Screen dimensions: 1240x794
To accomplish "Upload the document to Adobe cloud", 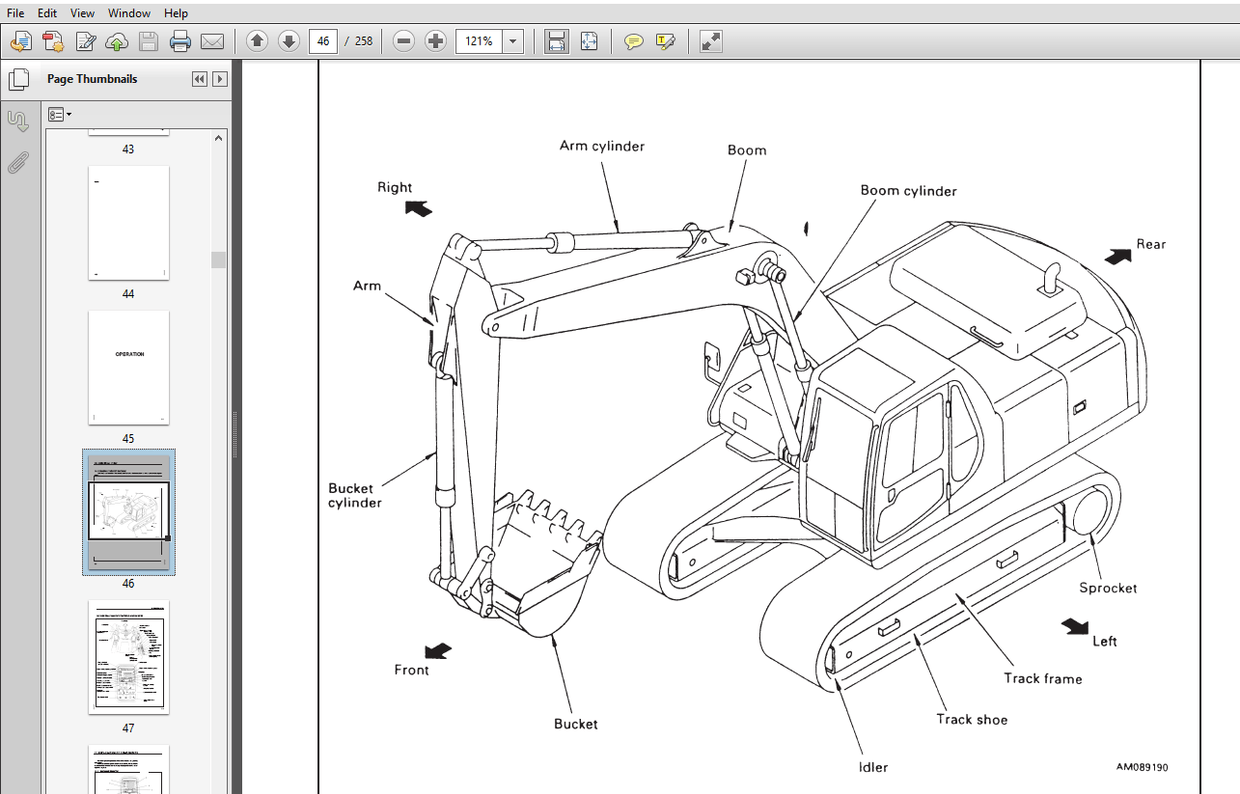I will click(x=116, y=41).
